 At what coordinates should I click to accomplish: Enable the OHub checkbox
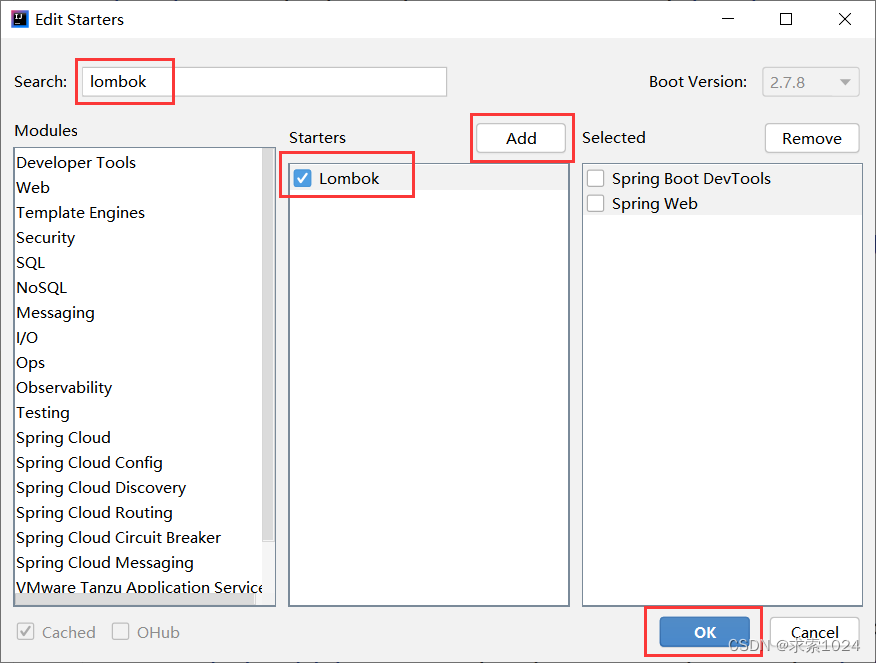[x=120, y=632]
